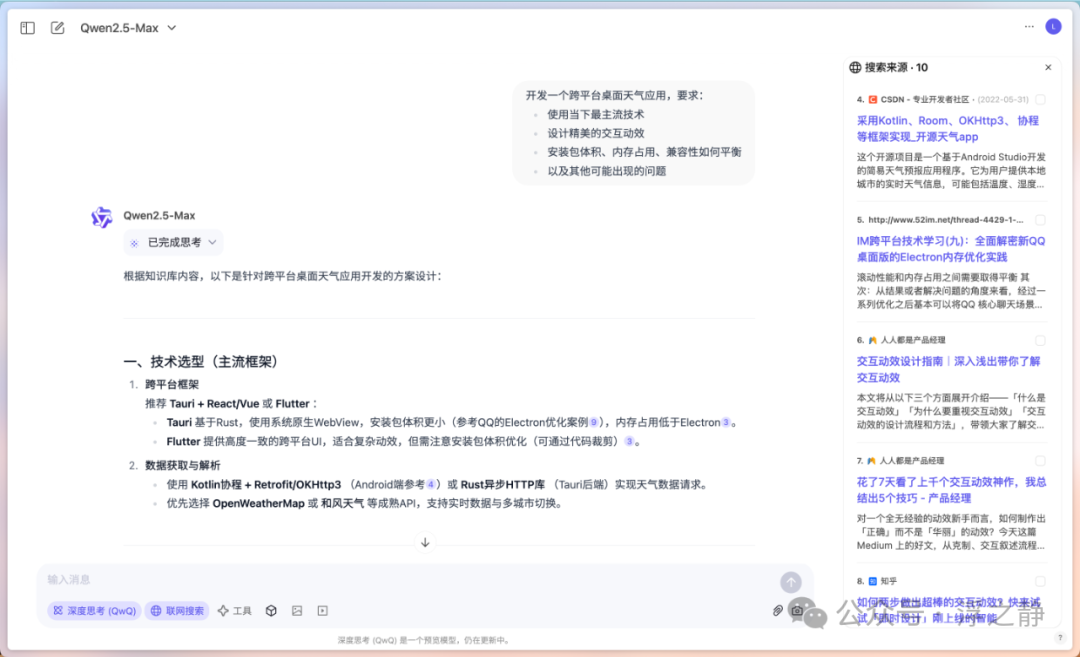This screenshot has height=657, width=1080.
Task: Click citation marker 3 in the Flutter line
Action: [x=629, y=441]
